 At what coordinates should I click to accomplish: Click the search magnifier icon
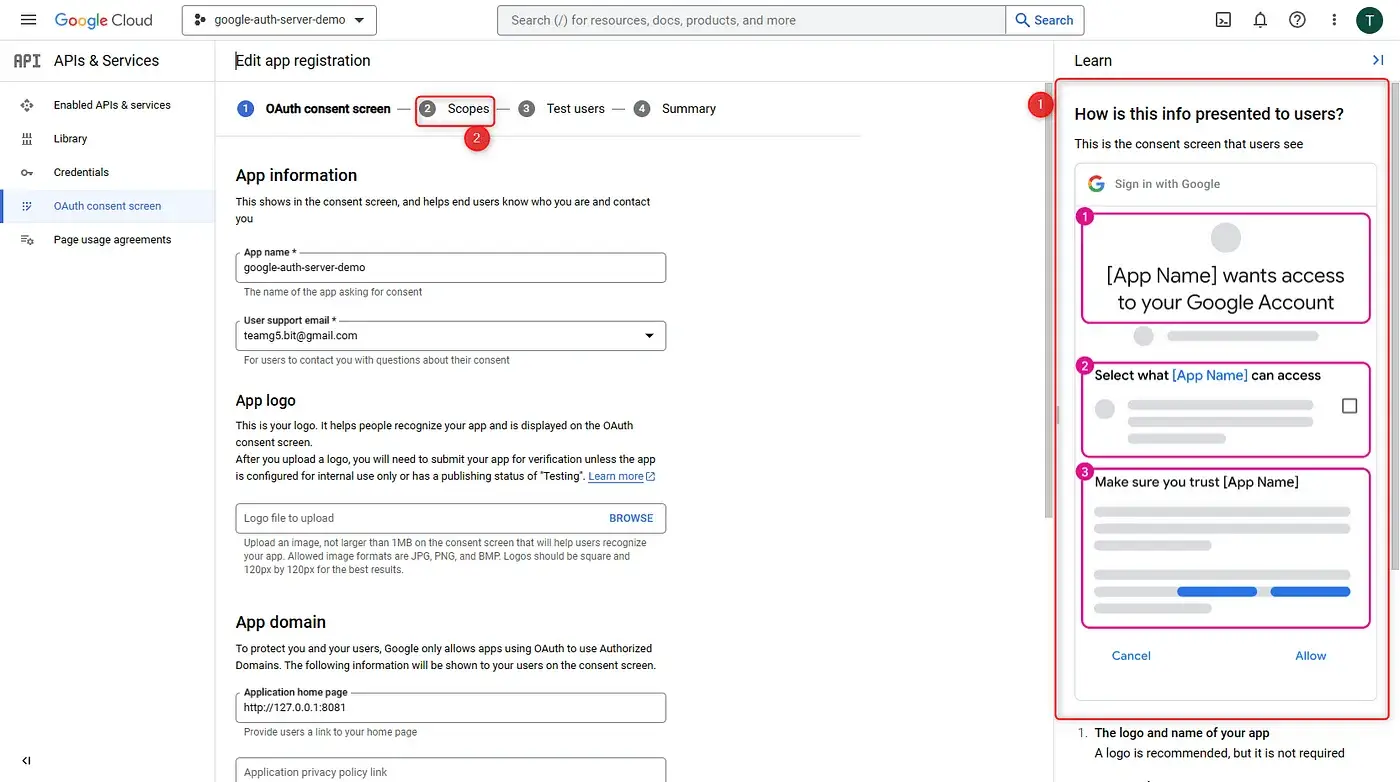(x=1023, y=20)
